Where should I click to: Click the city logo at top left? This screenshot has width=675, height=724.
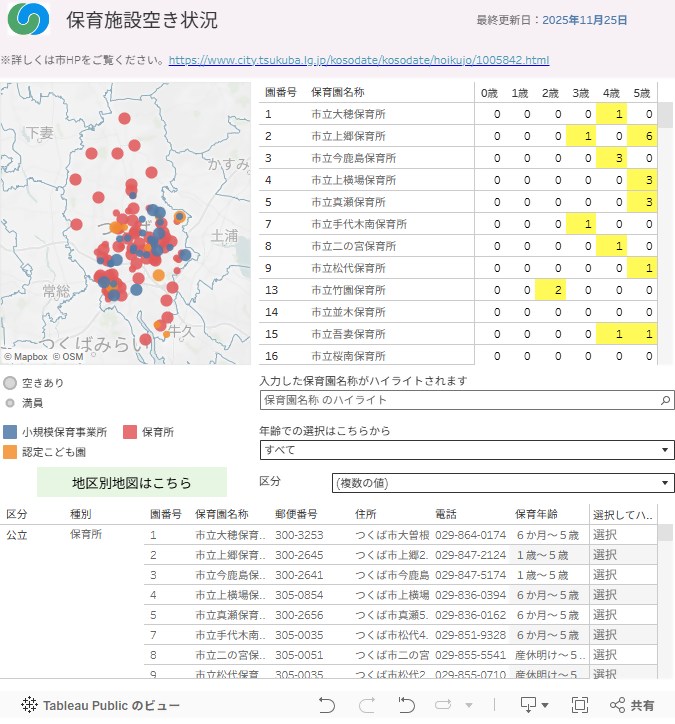tap(28, 21)
